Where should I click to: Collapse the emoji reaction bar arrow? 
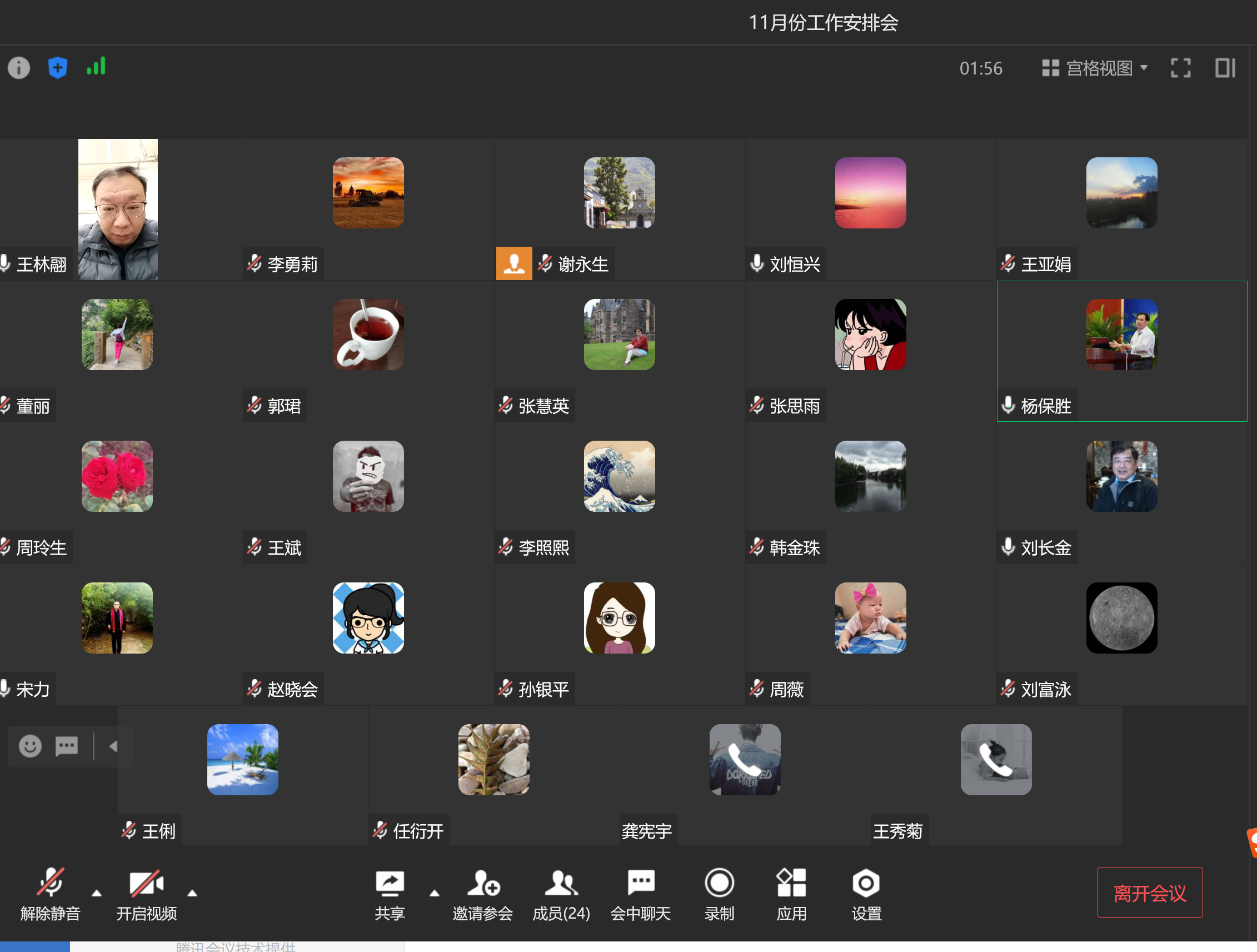(114, 746)
